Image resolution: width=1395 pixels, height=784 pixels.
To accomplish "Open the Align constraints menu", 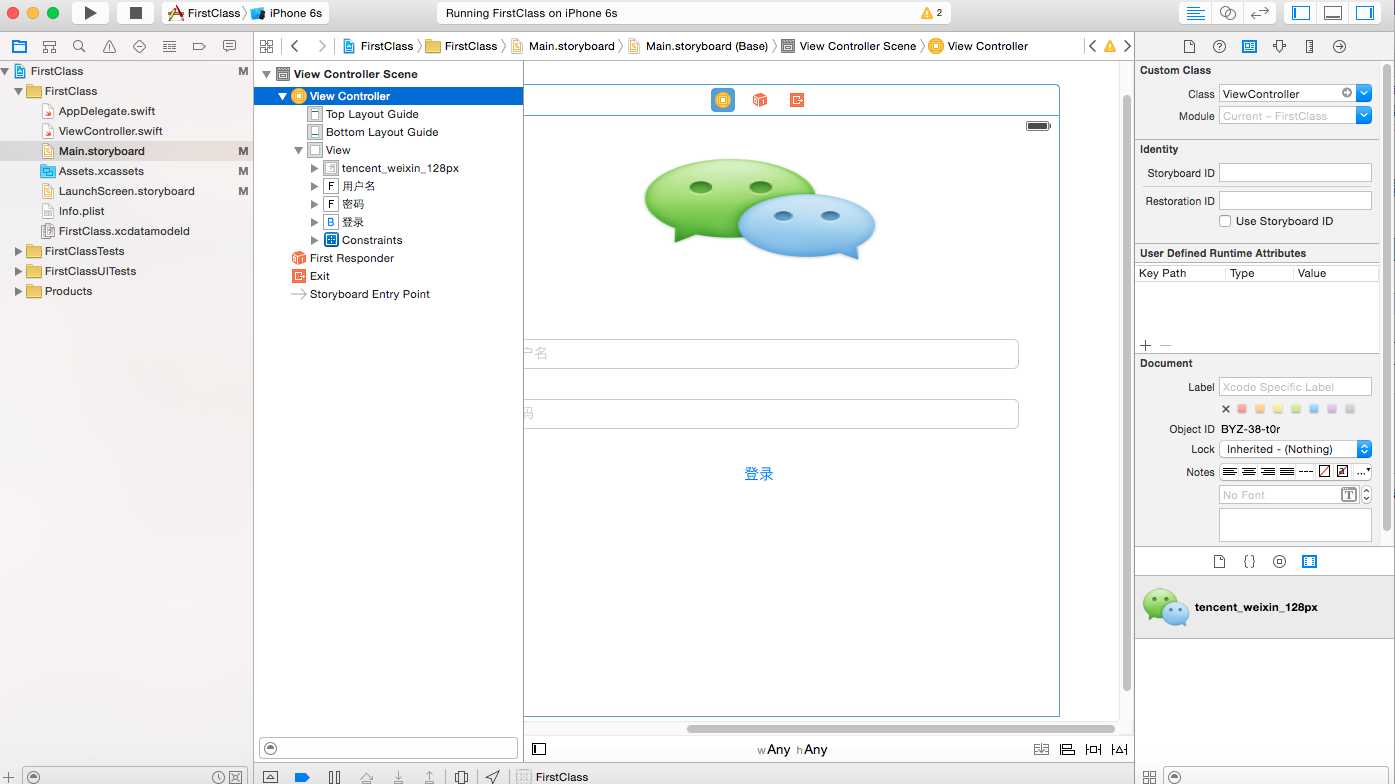I will 1067,749.
